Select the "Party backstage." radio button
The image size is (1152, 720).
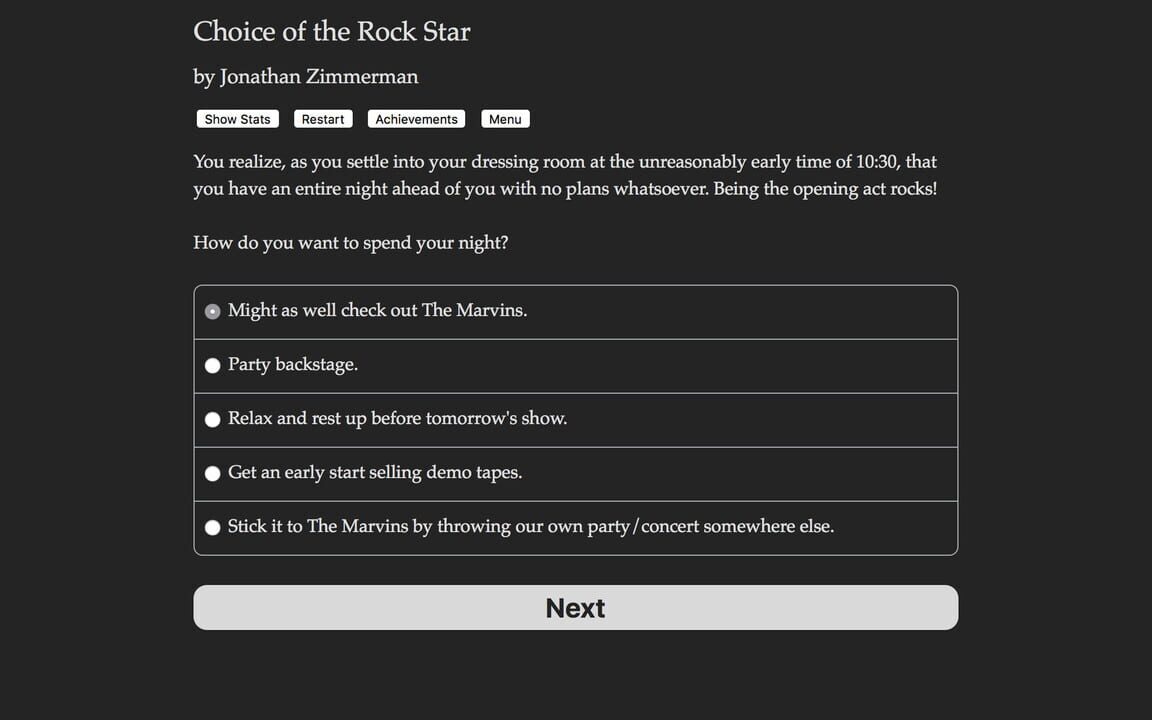[x=212, y=365]
